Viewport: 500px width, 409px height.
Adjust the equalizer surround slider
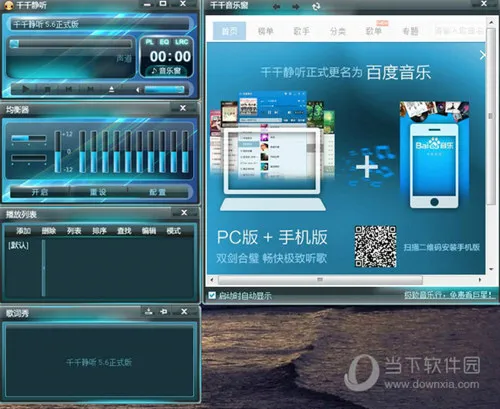click(x=29, y=158)
